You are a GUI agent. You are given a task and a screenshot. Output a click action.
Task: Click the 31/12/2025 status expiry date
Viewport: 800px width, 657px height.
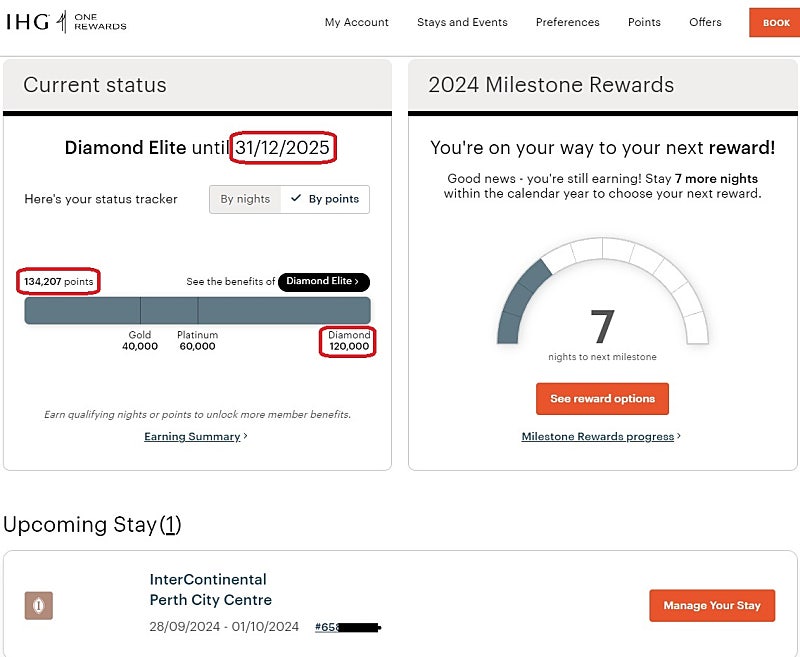[x=282, y=147]
